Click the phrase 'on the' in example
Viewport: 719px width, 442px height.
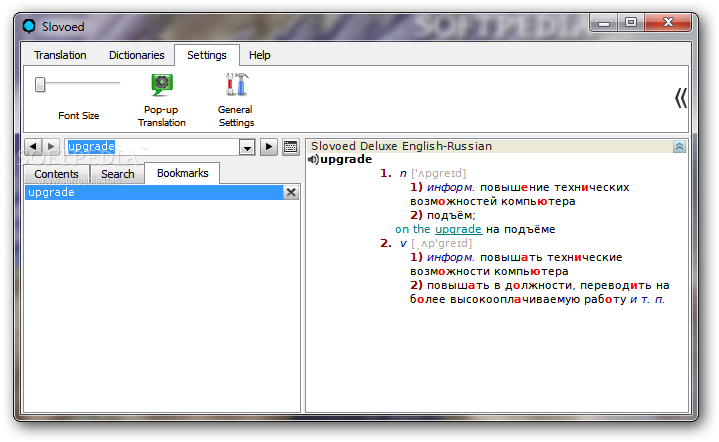tap(413, 229)
